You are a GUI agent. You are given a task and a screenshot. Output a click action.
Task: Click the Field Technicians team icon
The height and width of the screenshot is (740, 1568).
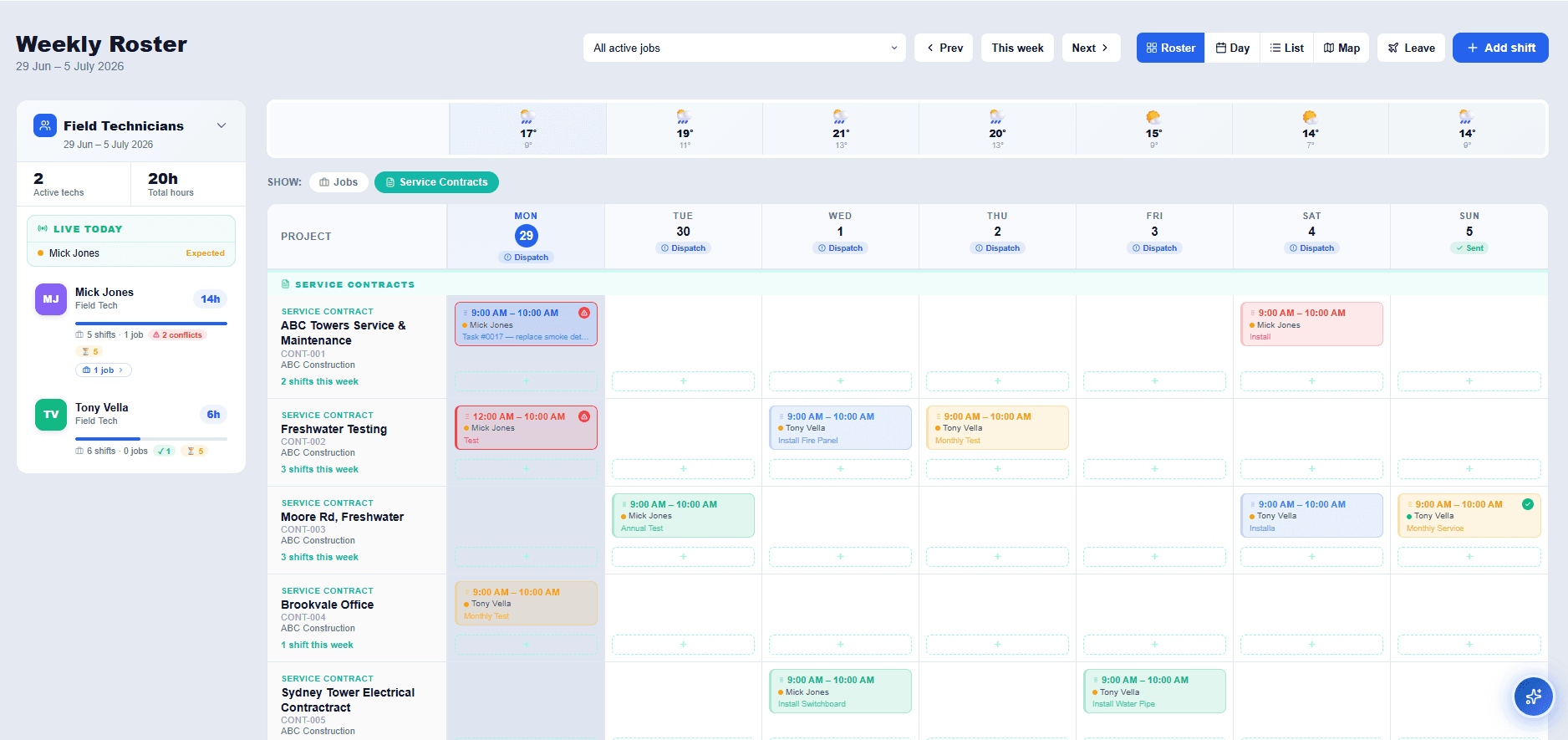(45, 125)
